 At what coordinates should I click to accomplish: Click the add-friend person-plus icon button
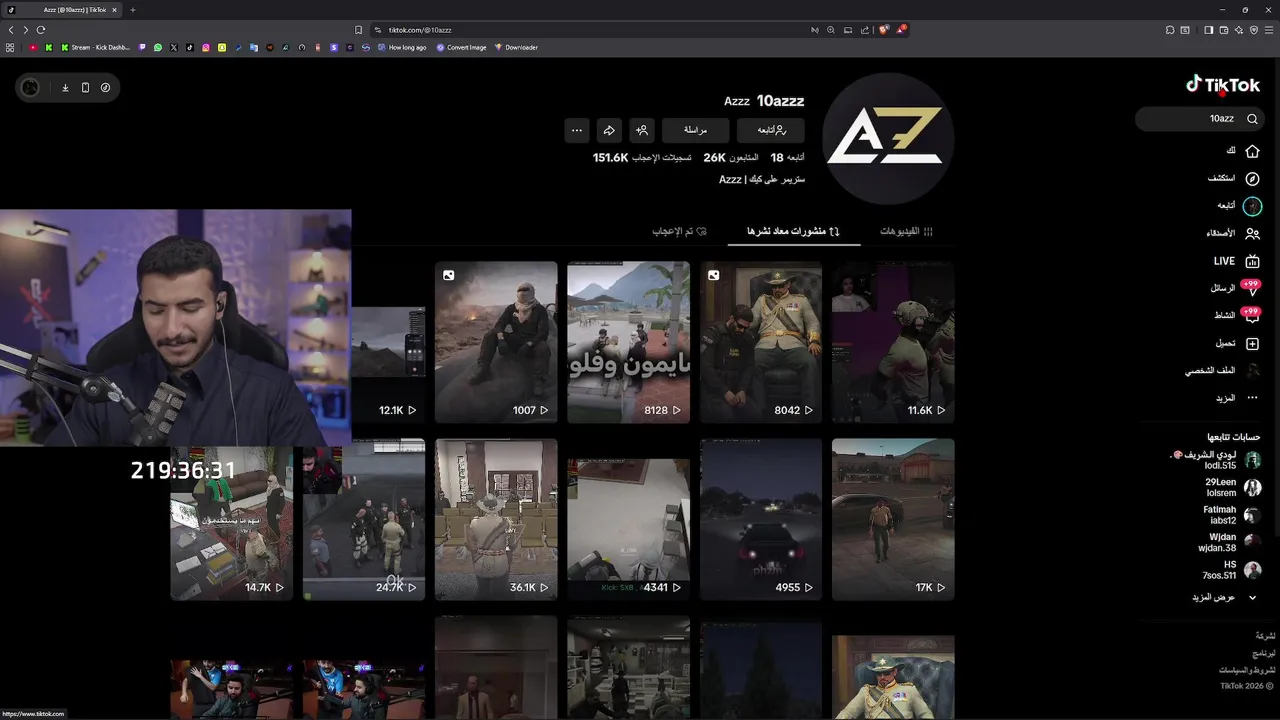pos(642,130)
